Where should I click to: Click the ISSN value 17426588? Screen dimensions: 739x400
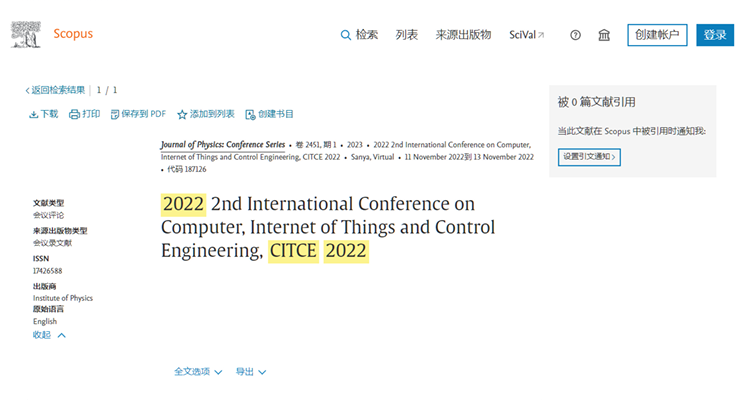click(x=47, y=271)
